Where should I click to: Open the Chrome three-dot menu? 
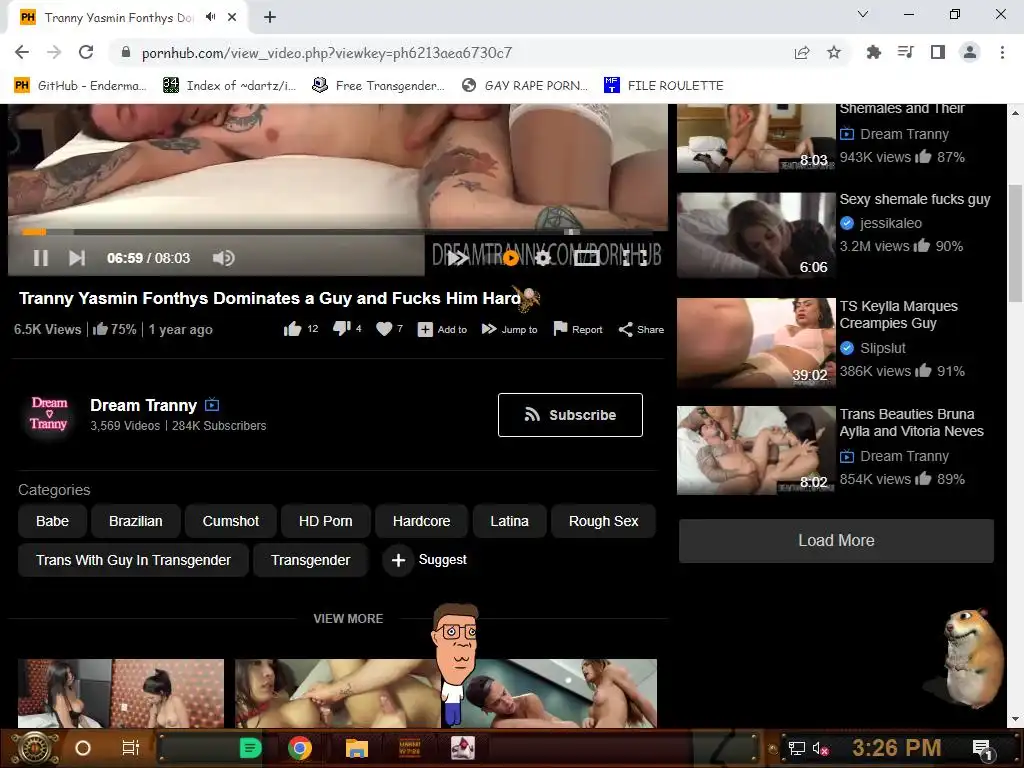click(1002, 52)
